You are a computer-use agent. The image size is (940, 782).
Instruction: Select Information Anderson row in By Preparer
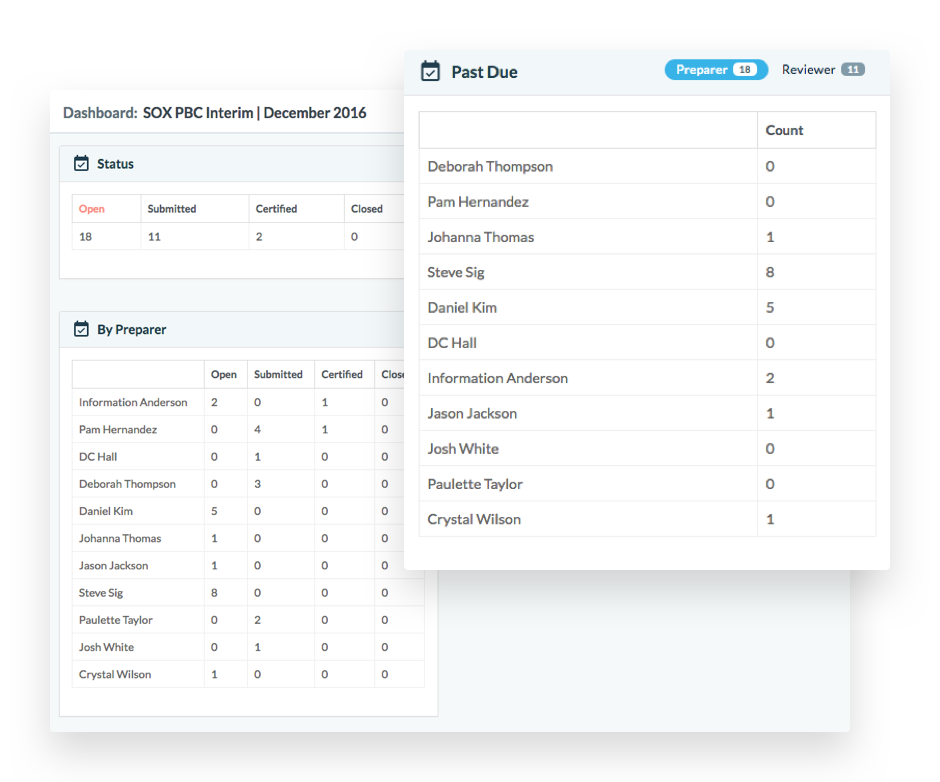248,402
